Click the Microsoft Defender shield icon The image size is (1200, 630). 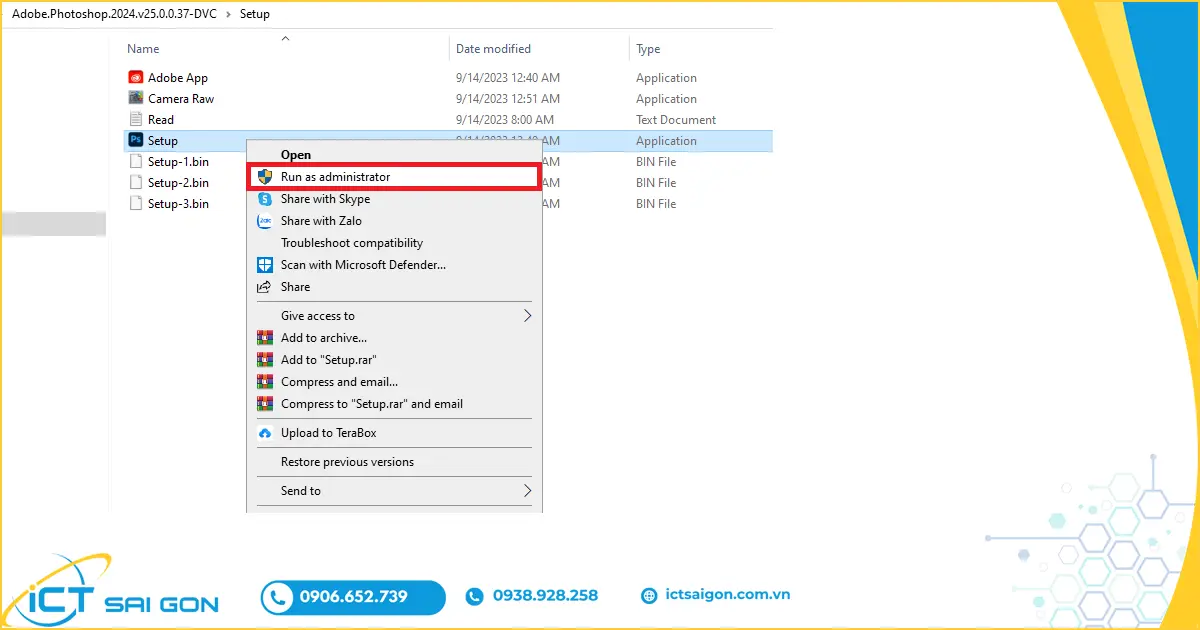pos(265,265)
